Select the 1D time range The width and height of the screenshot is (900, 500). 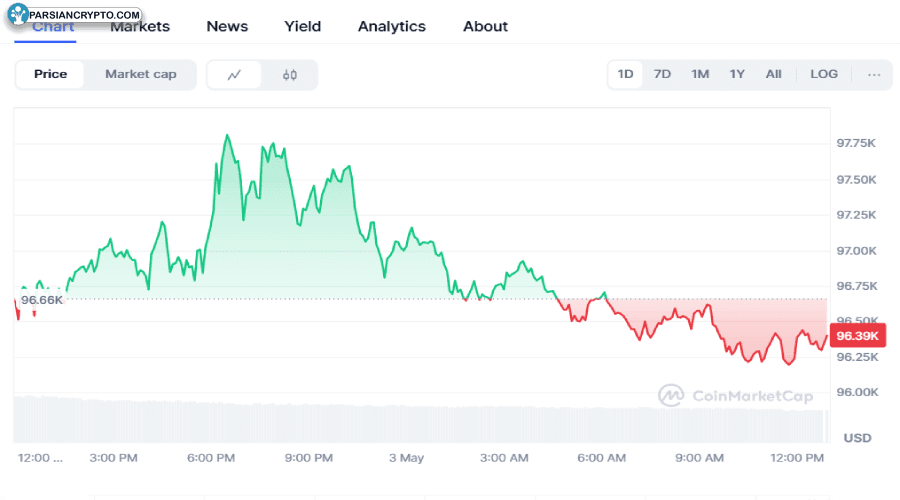pyautogui.click(x=625, y=74)
